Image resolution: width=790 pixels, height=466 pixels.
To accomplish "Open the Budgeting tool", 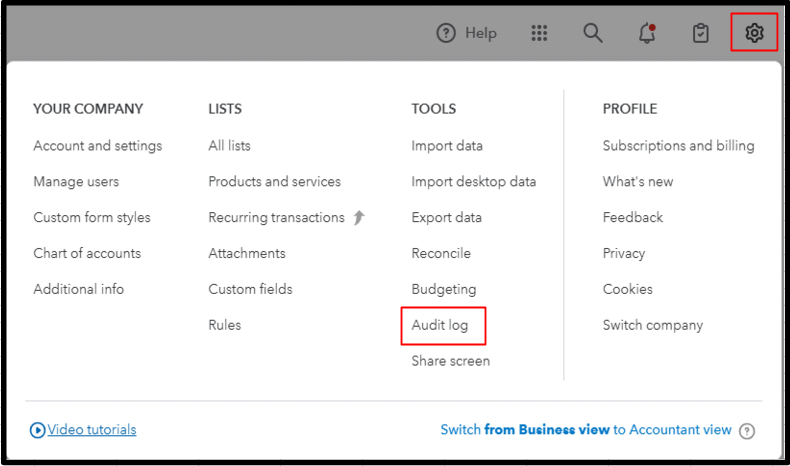I will point(444,289).
